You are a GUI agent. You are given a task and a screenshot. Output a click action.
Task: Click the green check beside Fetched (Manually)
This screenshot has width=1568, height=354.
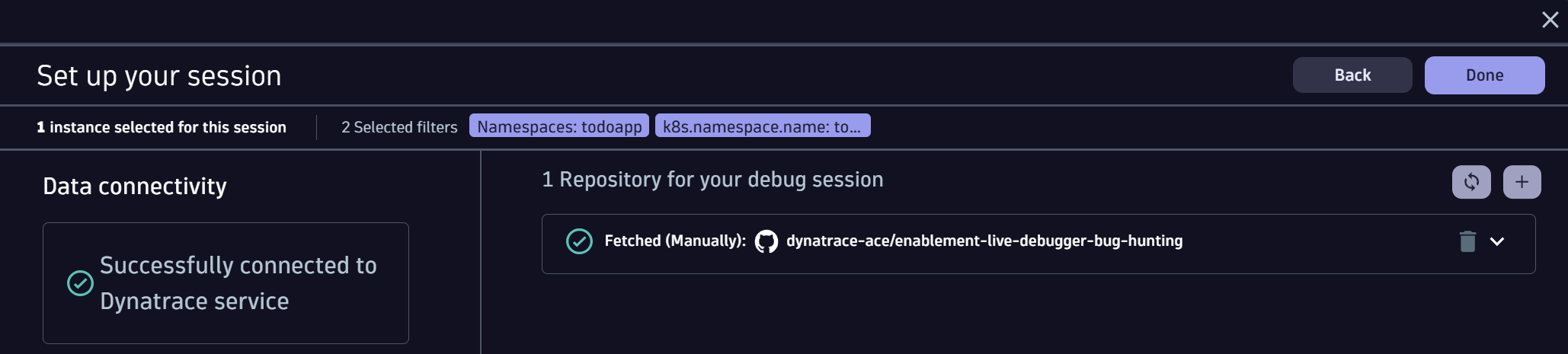[579, 241]
